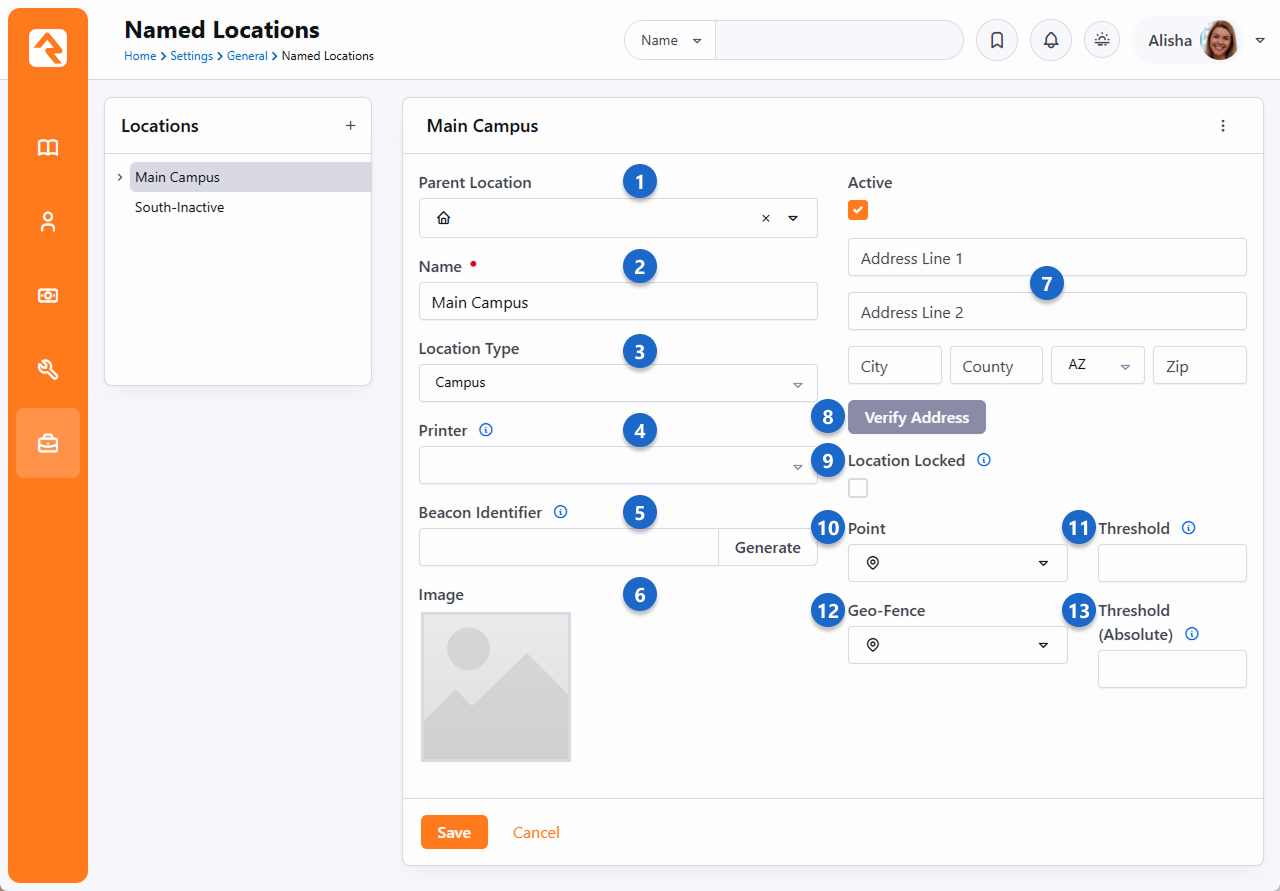This screenshot has width=1280, height=891.
Task: Select South-Inactive in the Locations list
Action: click(180, 208)
